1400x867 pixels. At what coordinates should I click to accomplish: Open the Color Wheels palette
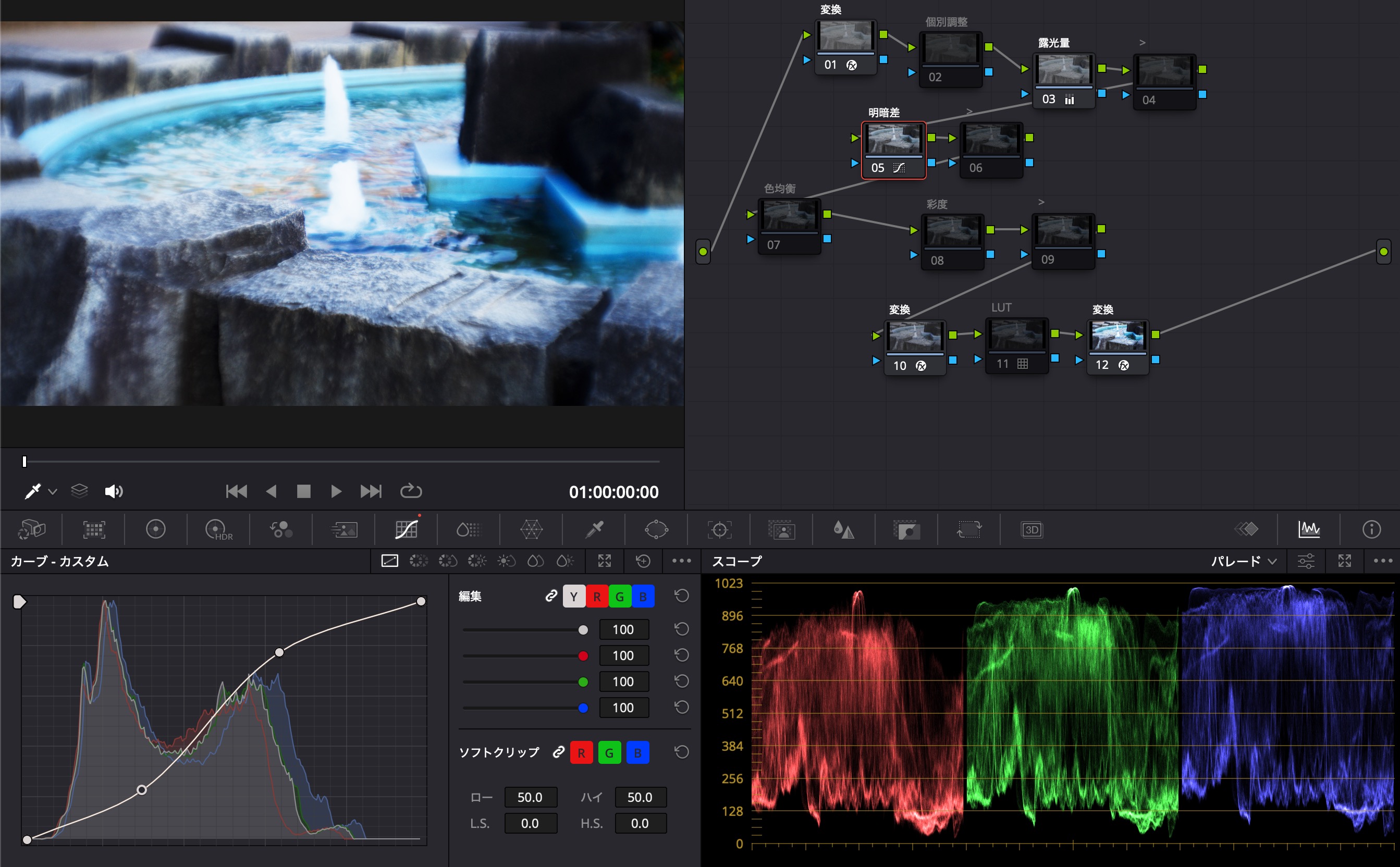click(x=155, y=529)
